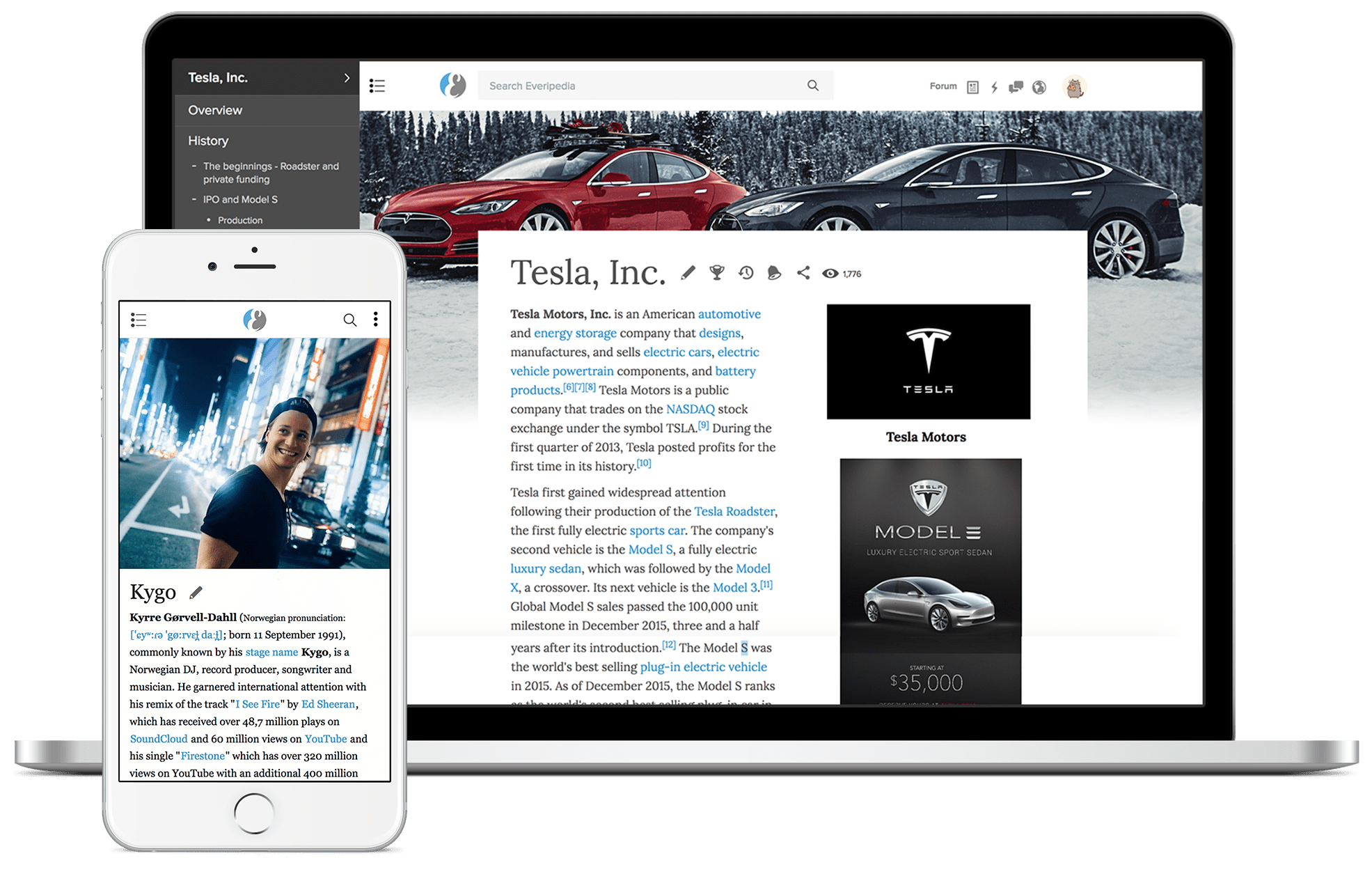Click the Everpedia logo icon
This screenshot has height=874, width=1372.
[x=452, y=85]
